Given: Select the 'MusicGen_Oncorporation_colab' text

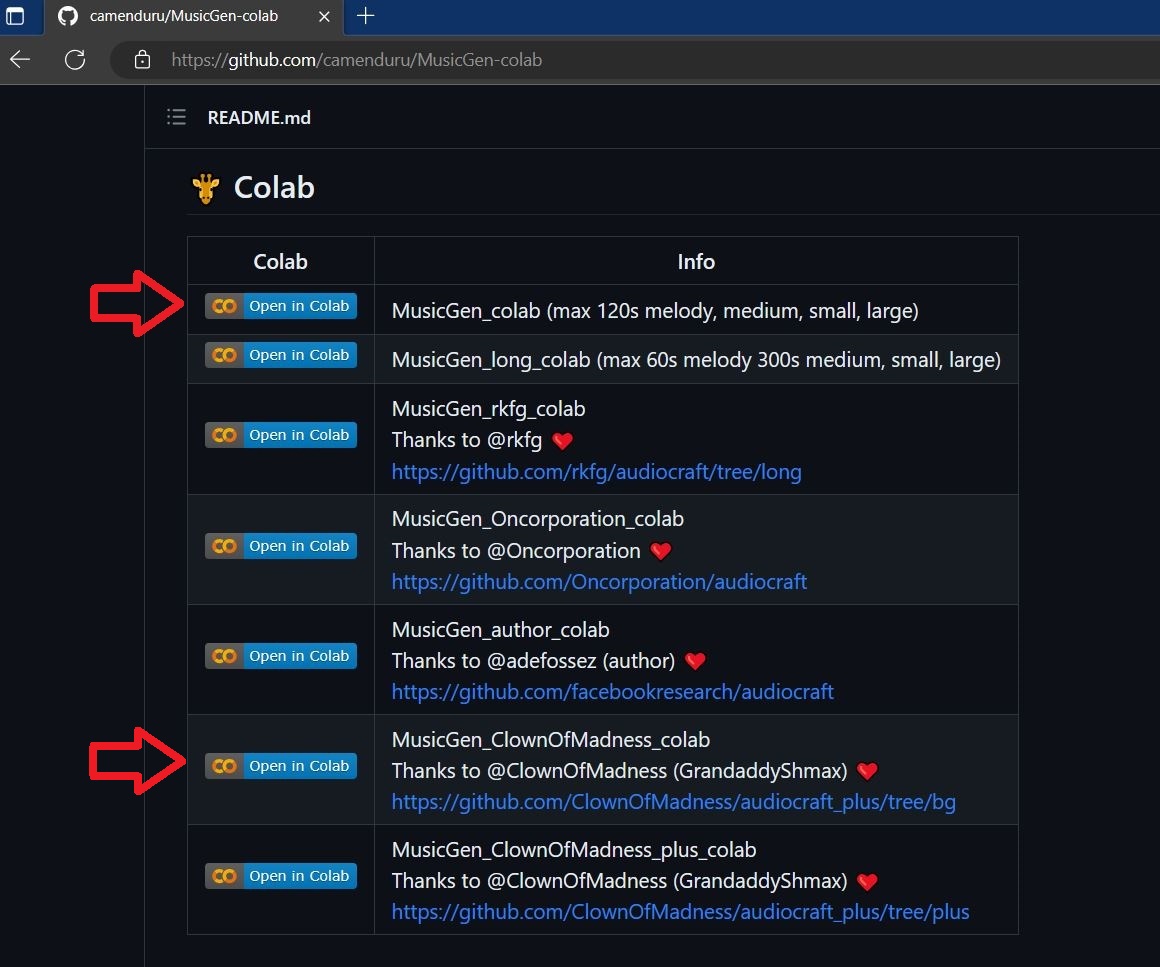Looking at the screenshot, I should [x=538, y=519].
